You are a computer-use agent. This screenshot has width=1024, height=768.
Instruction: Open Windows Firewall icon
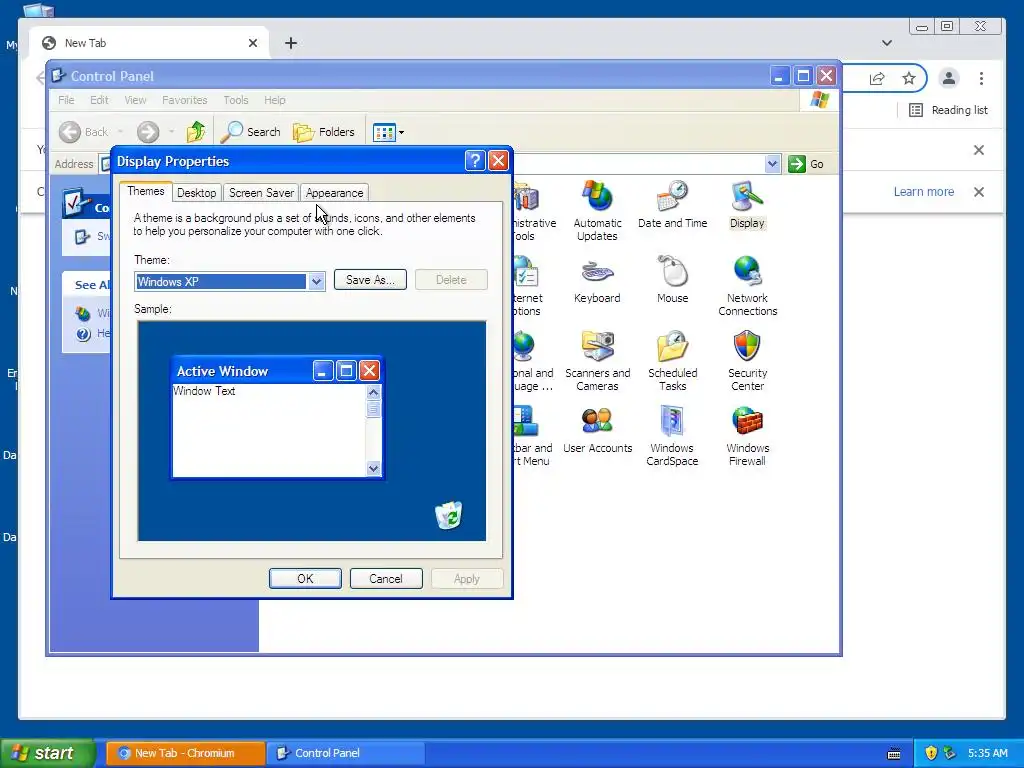[x=747, y=436]
